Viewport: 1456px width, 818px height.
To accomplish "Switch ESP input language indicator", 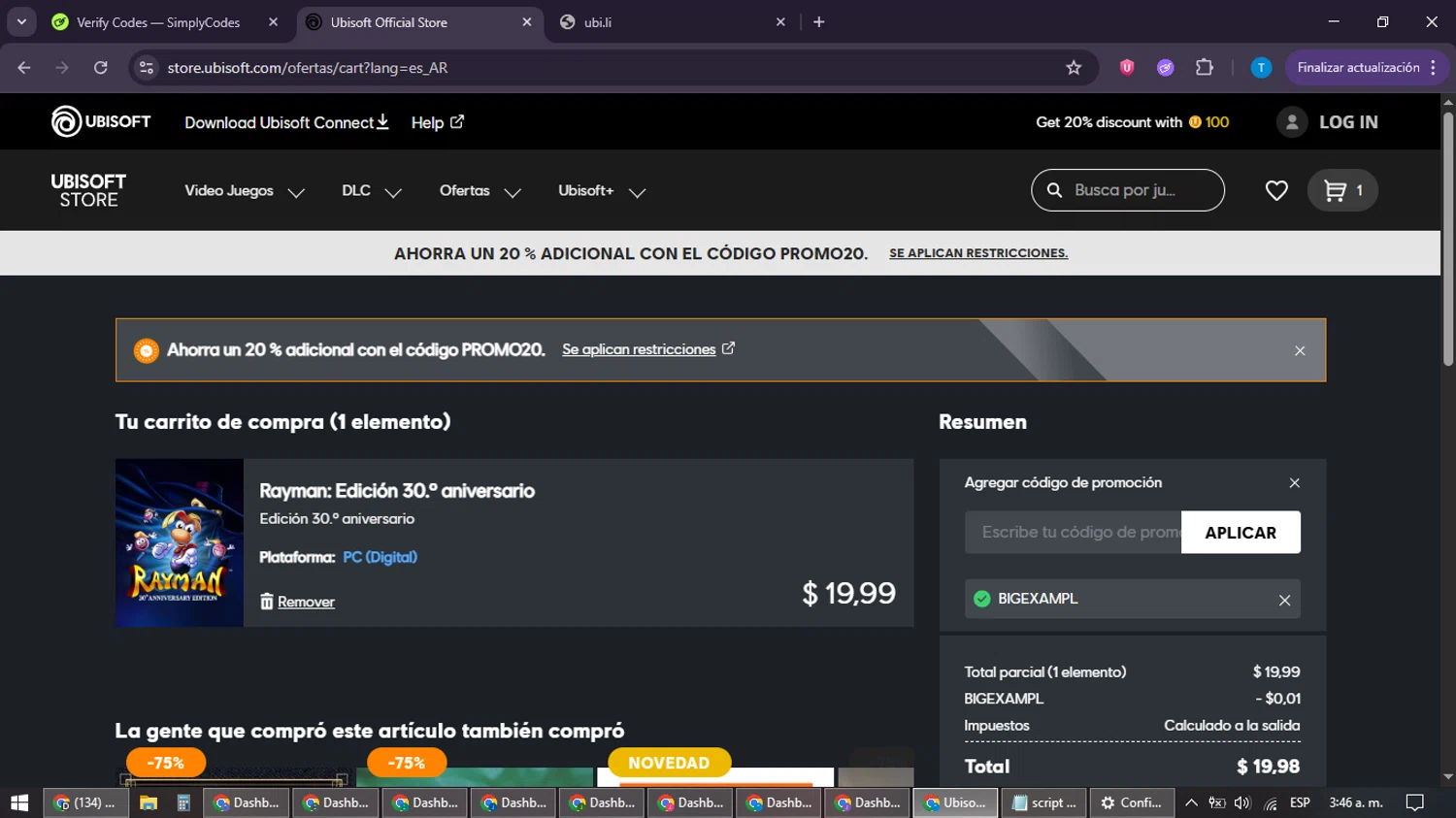I will click(x=1300, y=802).
